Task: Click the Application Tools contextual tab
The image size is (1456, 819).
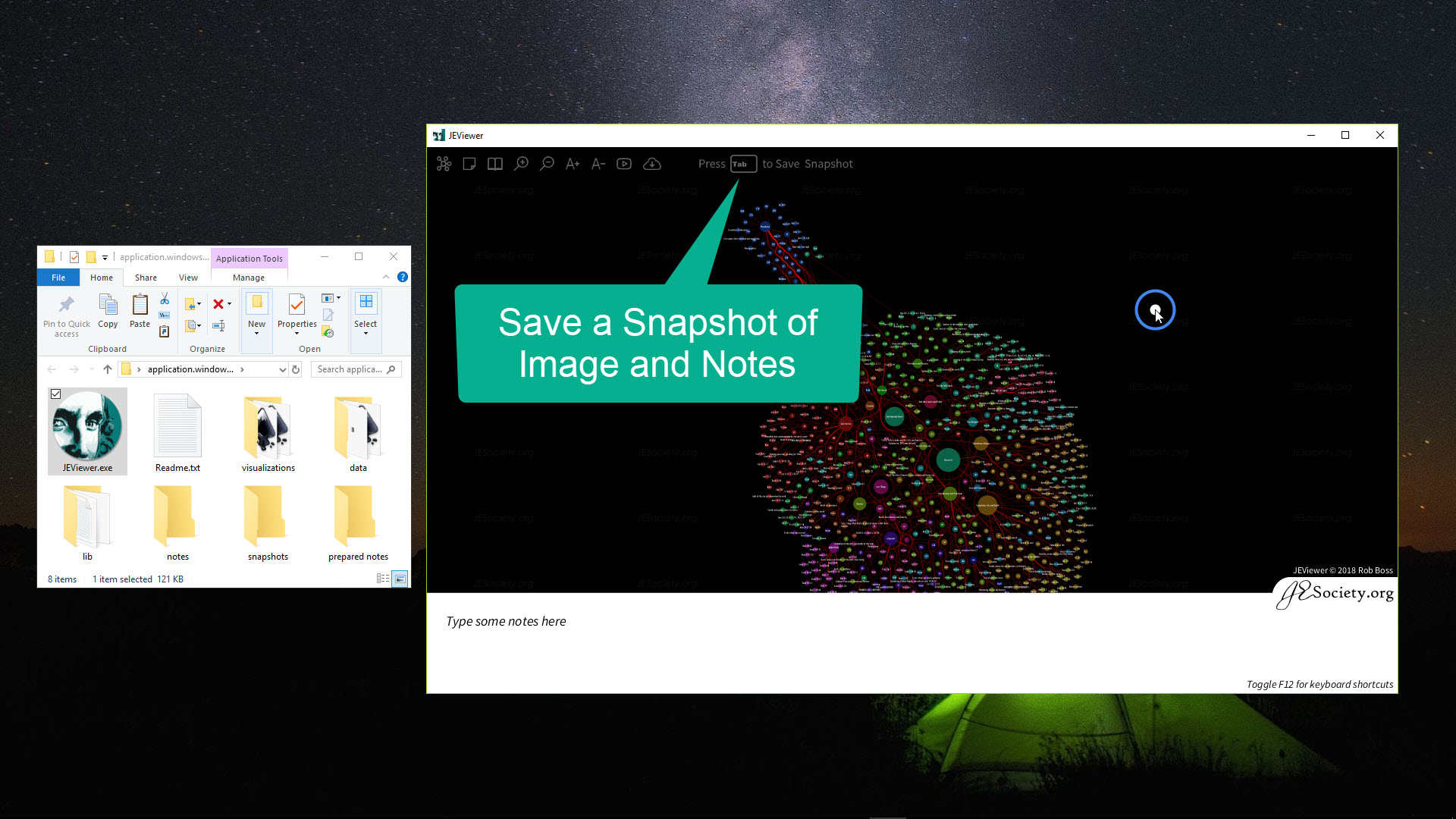Action: point(249,259)
